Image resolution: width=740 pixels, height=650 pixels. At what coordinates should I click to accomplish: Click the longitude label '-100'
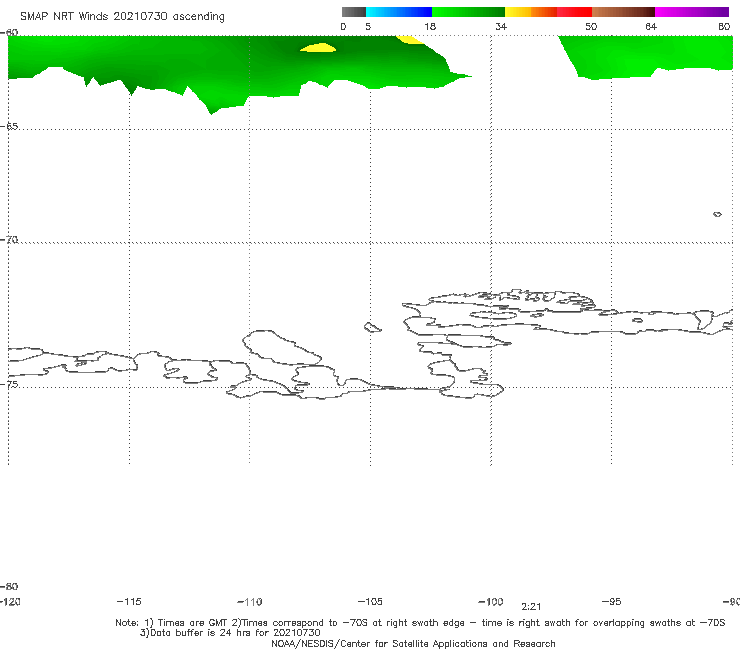tap(491, 601)
